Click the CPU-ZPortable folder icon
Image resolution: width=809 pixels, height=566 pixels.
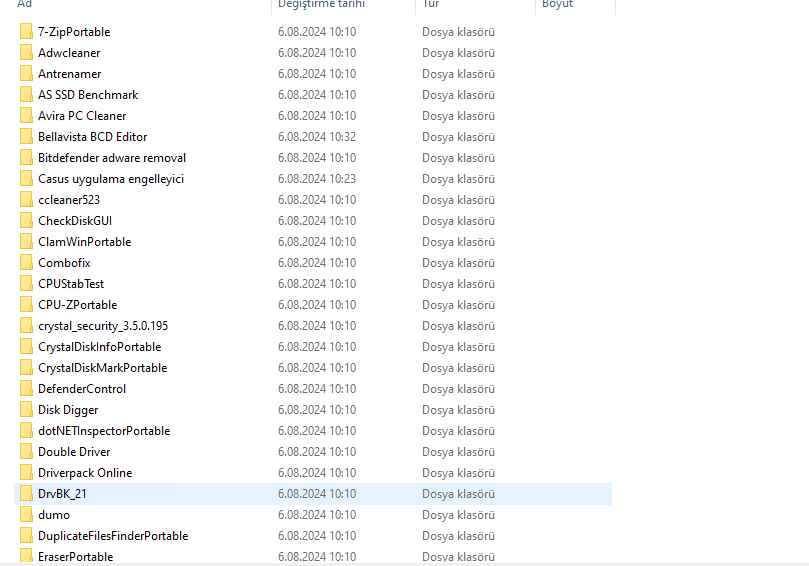click(26, 305)
